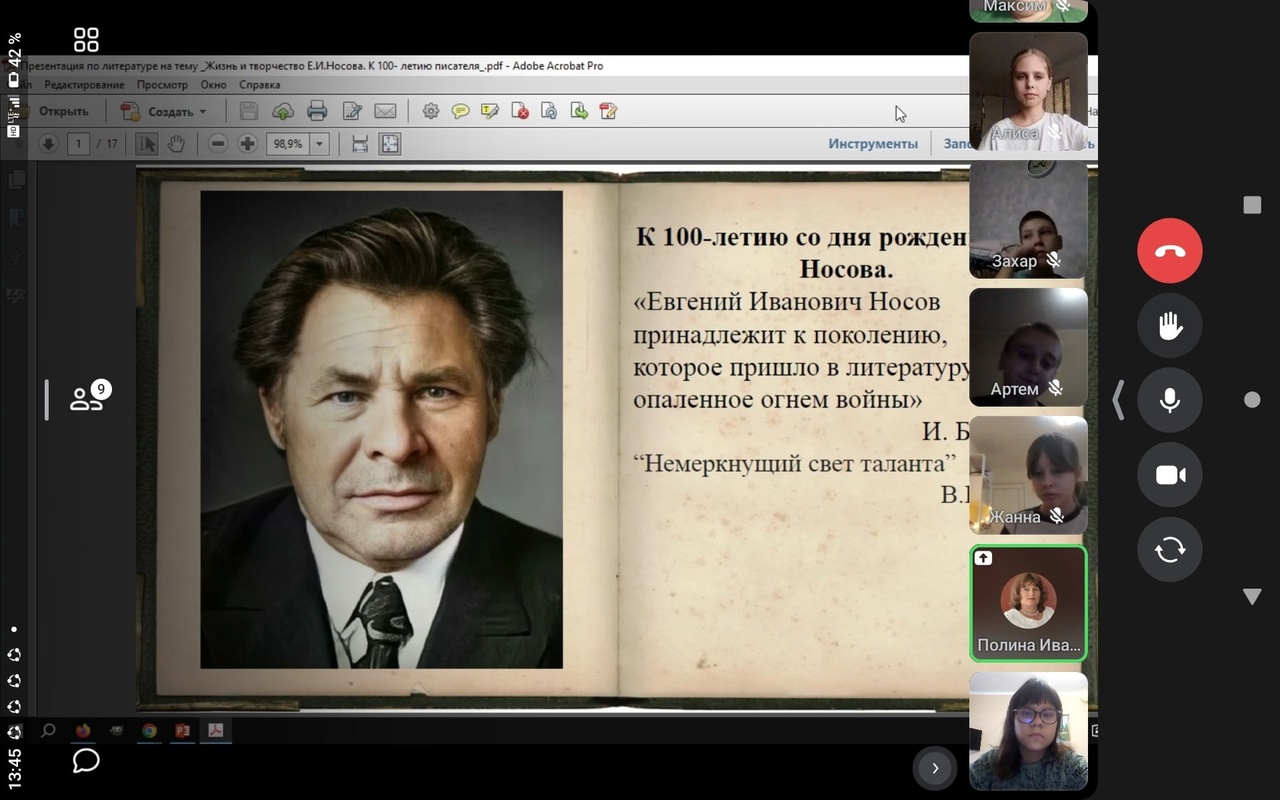Open the Редактирование menu in Acrobat
This screenshot has width=1280, height=800.
pyautogui.click(x=85, y=85)
